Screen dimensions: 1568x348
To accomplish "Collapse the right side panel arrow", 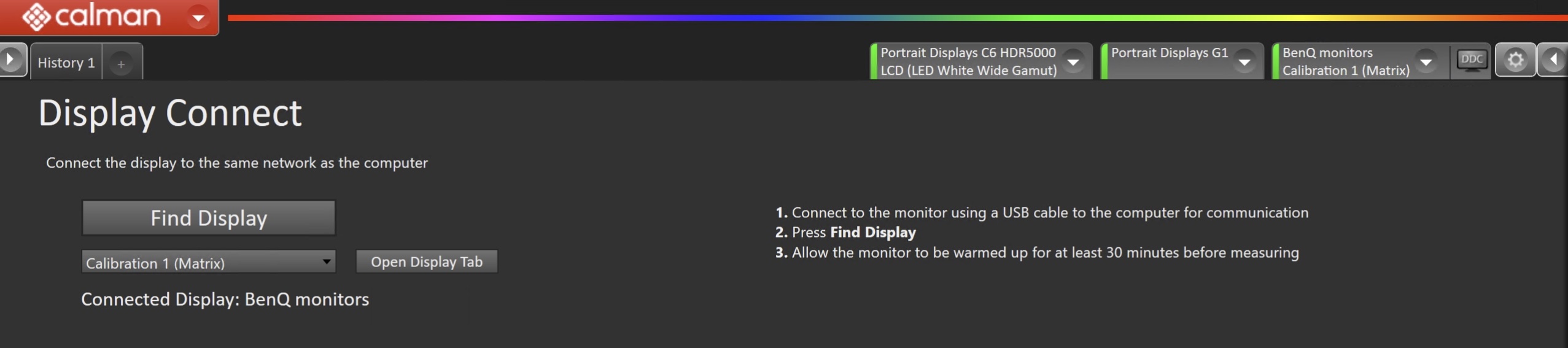I will (1553, 60).
